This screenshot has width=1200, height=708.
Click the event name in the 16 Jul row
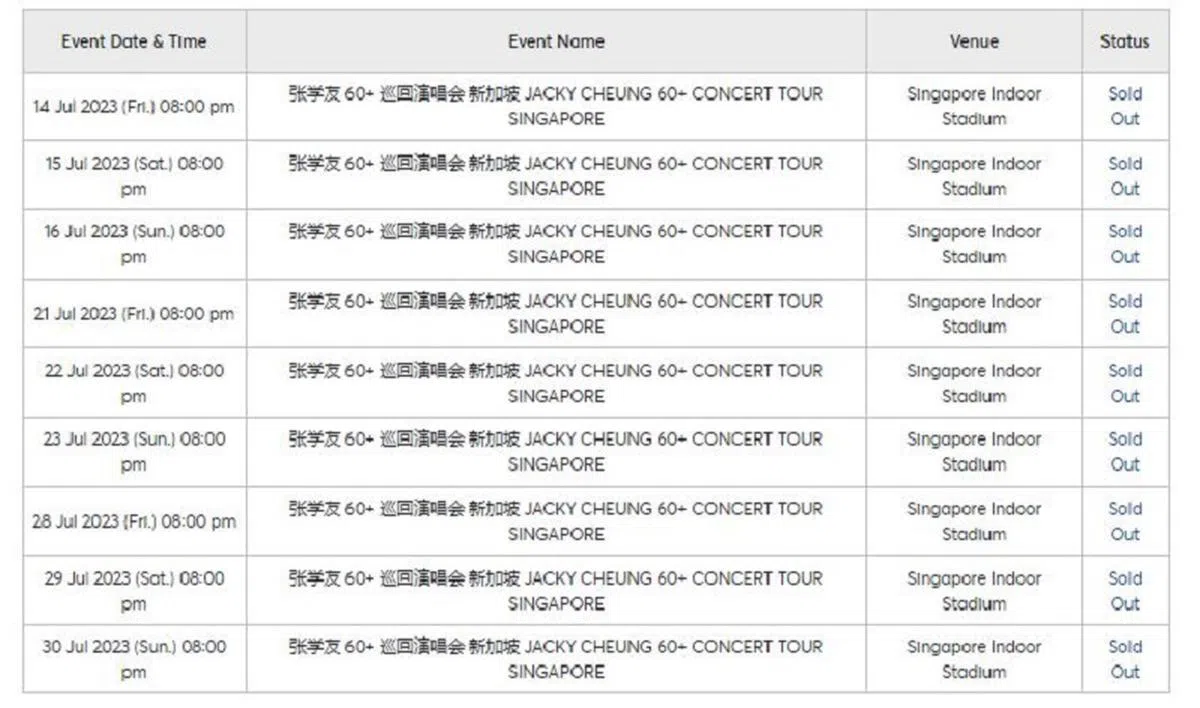[556, 244]
